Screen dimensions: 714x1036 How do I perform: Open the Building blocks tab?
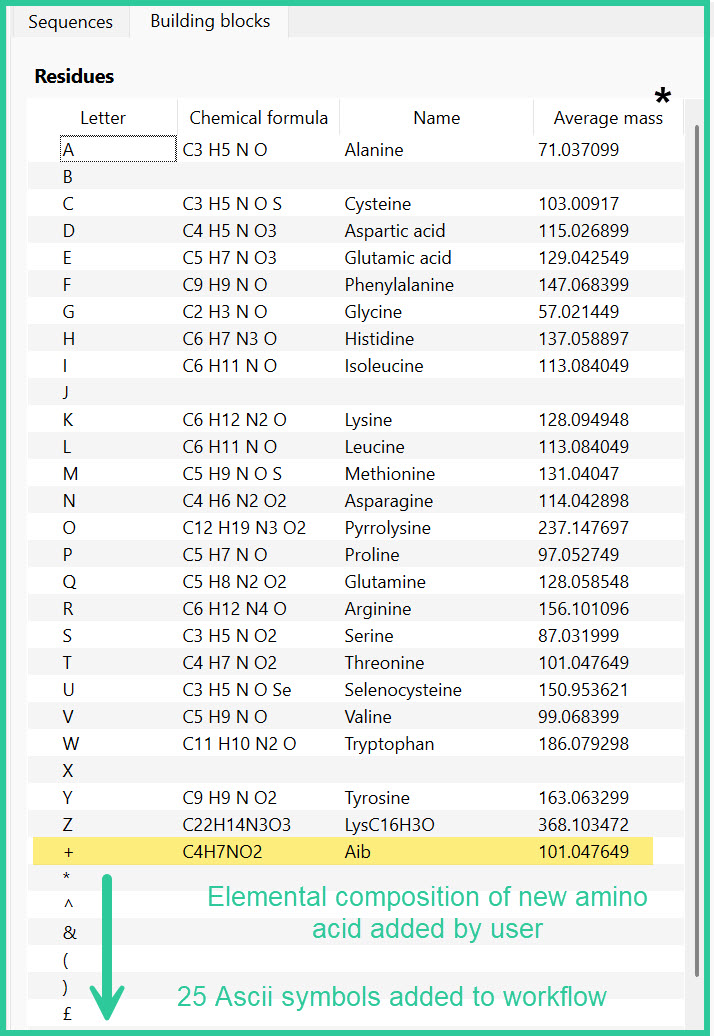210,21
